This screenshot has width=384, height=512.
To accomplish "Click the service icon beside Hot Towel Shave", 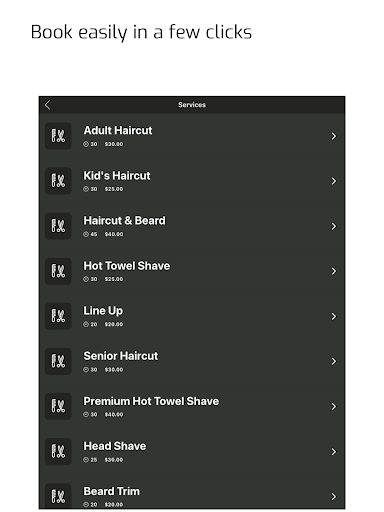I will [58, 271].
